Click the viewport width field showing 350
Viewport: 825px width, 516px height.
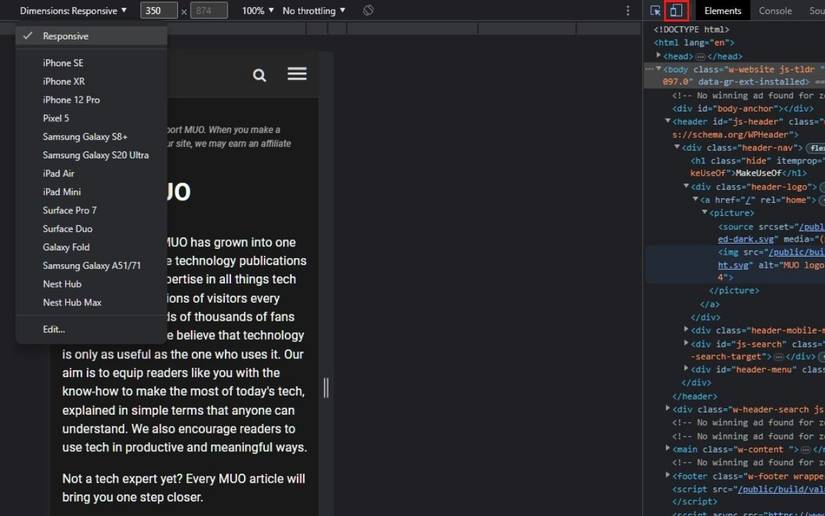point(158,11)
